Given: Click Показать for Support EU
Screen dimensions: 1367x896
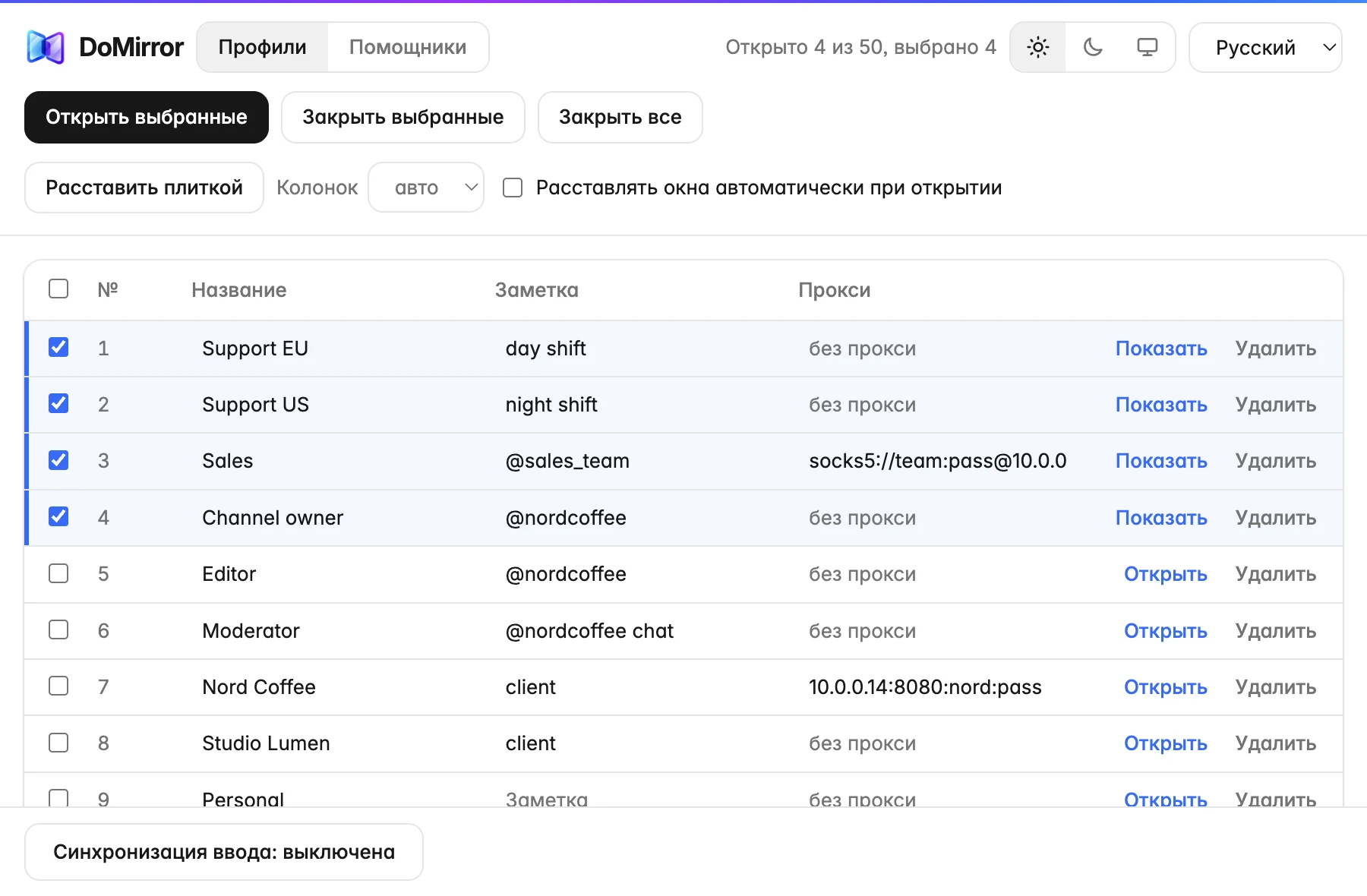Looking at the screenshot, I should pyautogui.click(x=1161, y=349).
